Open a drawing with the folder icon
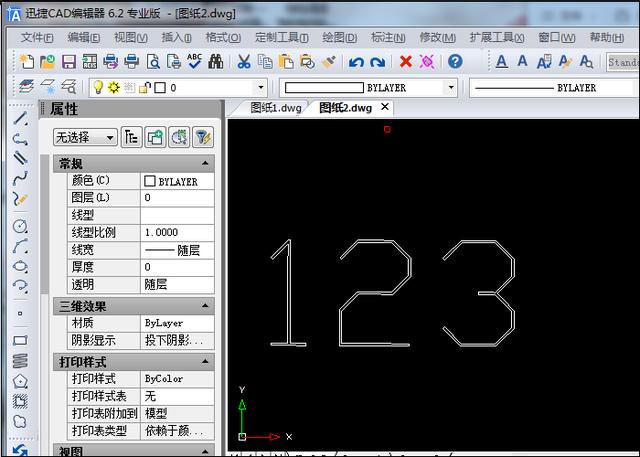Viewport: 640px width, 457px height. (48, 62)
